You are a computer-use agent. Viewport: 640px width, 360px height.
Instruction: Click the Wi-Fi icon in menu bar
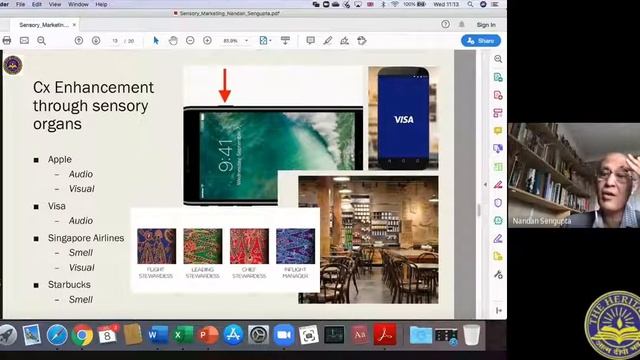[x=395, y=4]
